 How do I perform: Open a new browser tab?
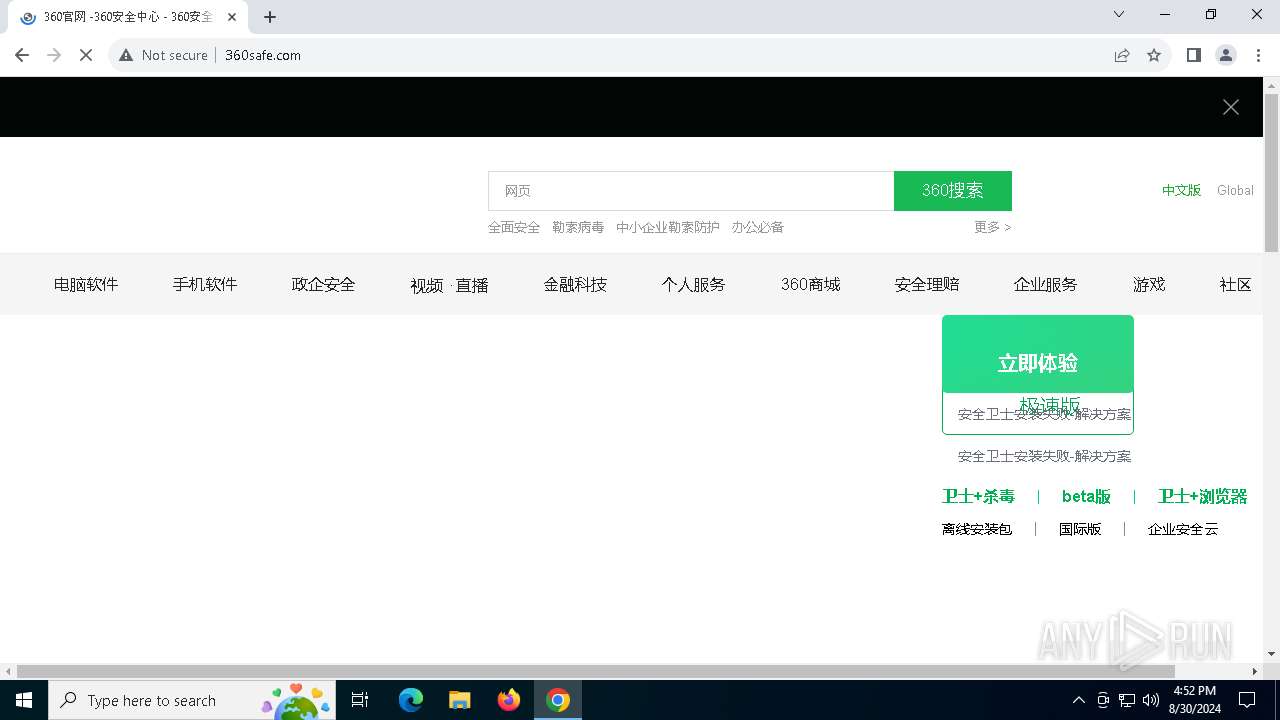click(x=270, y=17)
